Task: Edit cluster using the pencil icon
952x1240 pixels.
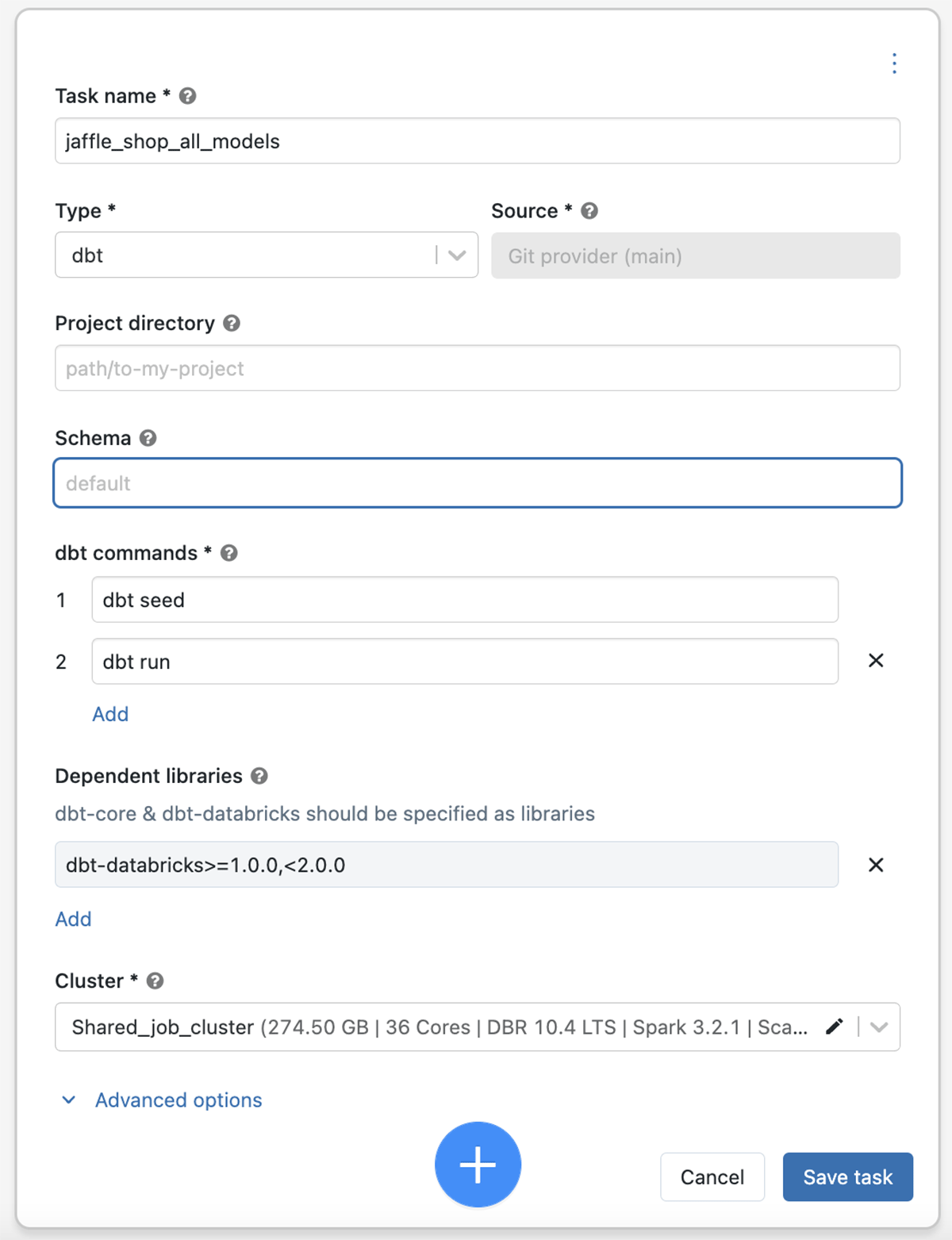Action: click(x=834, y=1027)
